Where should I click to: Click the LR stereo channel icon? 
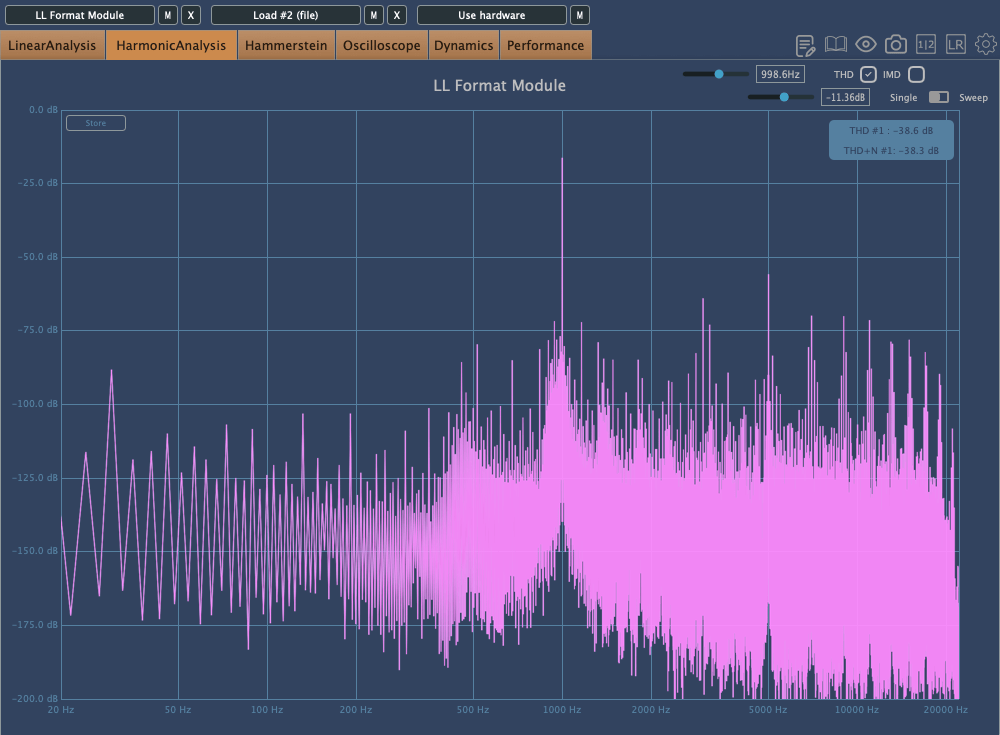956,45
